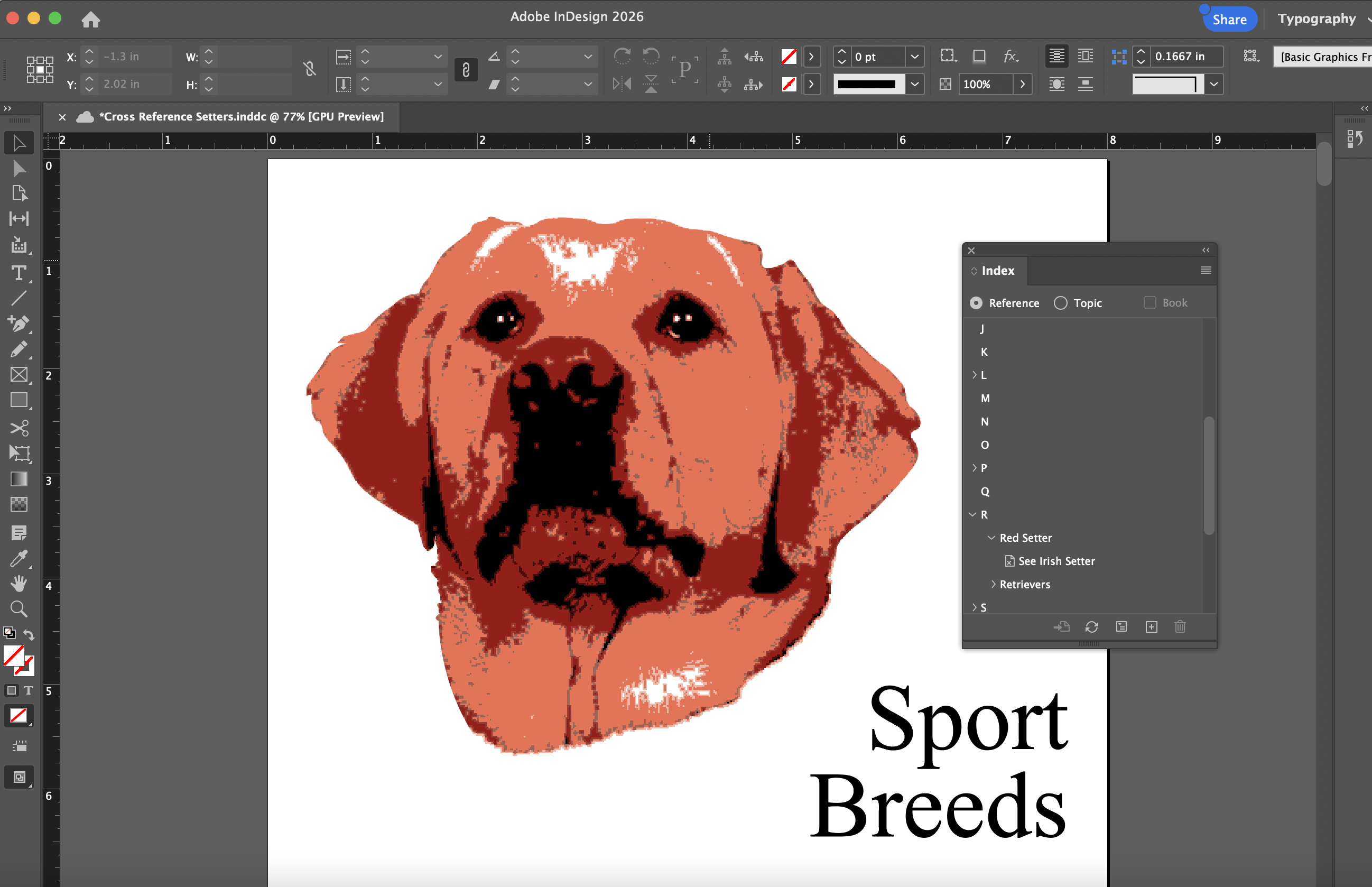Click the Update Preview icon in Index panel
This screenshot has width=1372, height=887.
click(1091, 626)
